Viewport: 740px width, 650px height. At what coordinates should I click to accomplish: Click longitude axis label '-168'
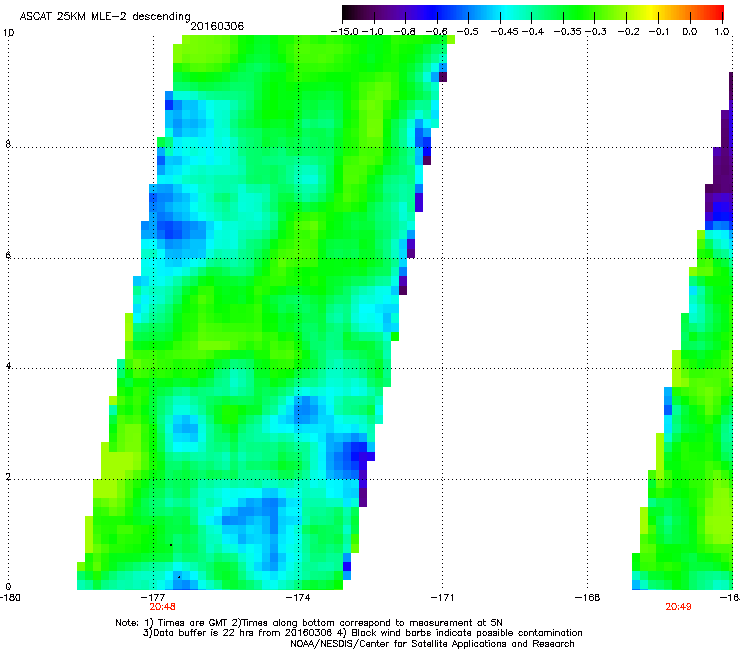(x=588, y=598)
